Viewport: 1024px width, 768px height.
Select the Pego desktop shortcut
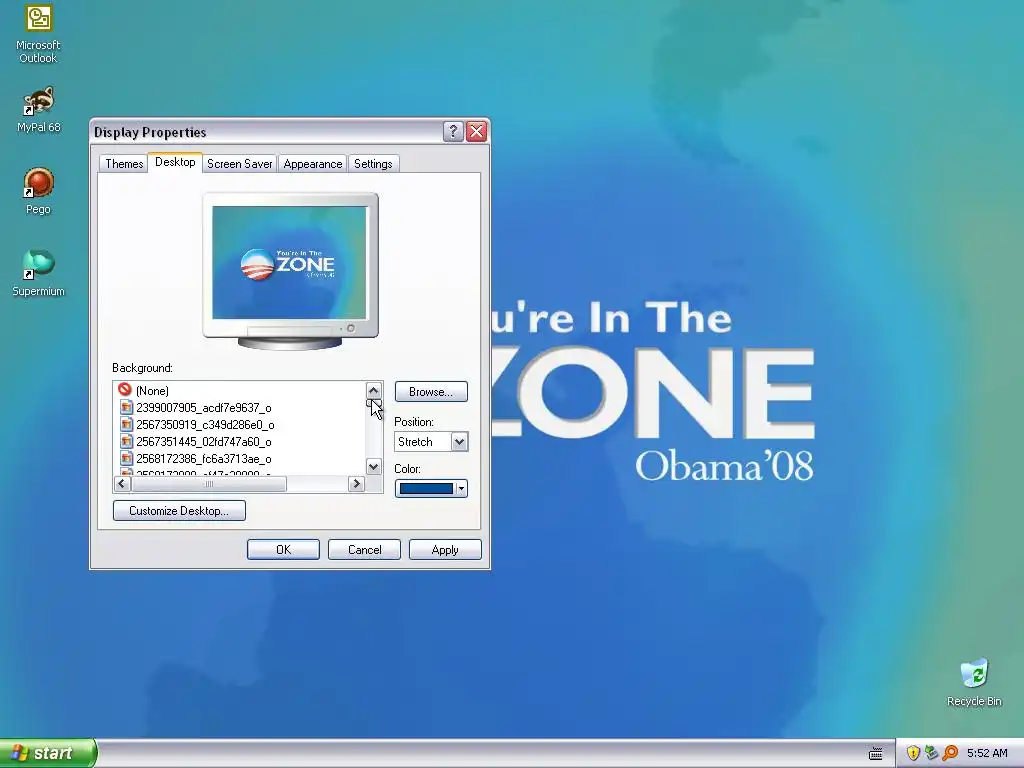38,191
